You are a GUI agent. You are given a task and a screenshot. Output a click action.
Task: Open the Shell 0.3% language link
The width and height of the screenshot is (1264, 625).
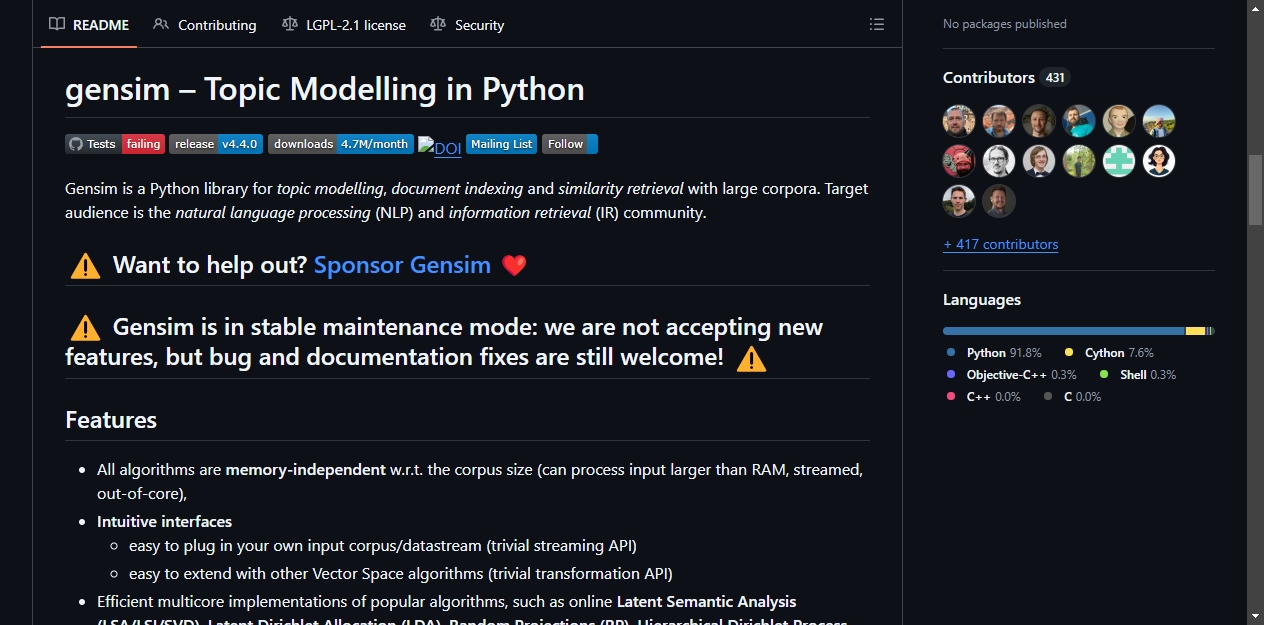click(1138, 375)
